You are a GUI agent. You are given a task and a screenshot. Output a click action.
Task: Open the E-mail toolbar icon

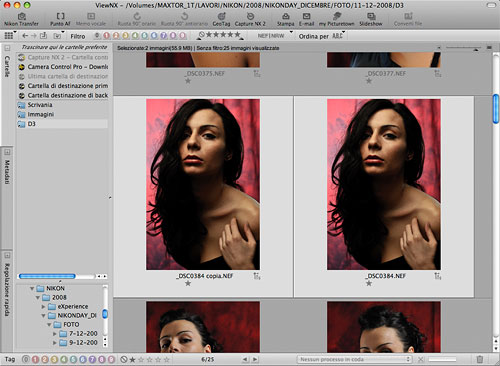306,19
